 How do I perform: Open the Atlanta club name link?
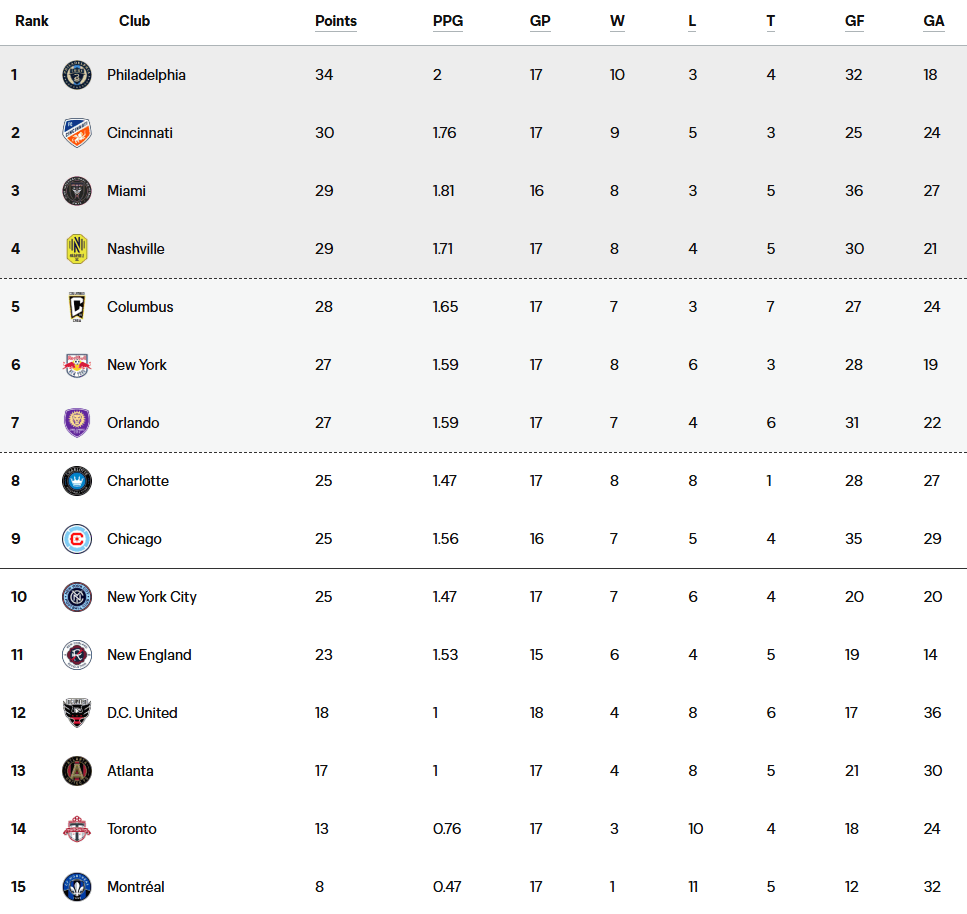click(x=130, y=771)
